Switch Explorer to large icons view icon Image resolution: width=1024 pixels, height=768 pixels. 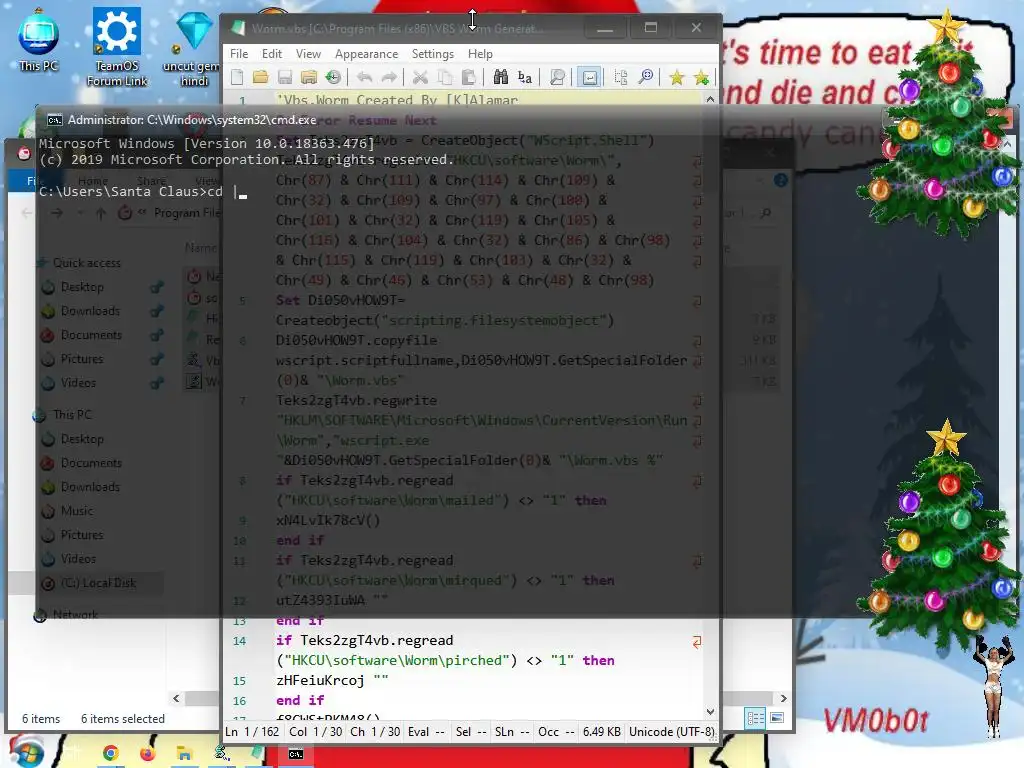776,718
